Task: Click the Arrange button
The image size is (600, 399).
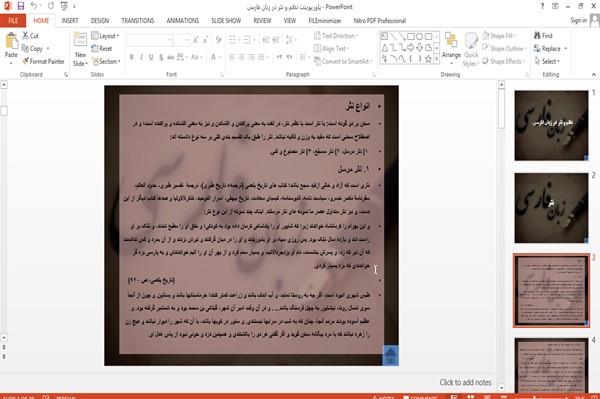Action: [x=451, y=49]
